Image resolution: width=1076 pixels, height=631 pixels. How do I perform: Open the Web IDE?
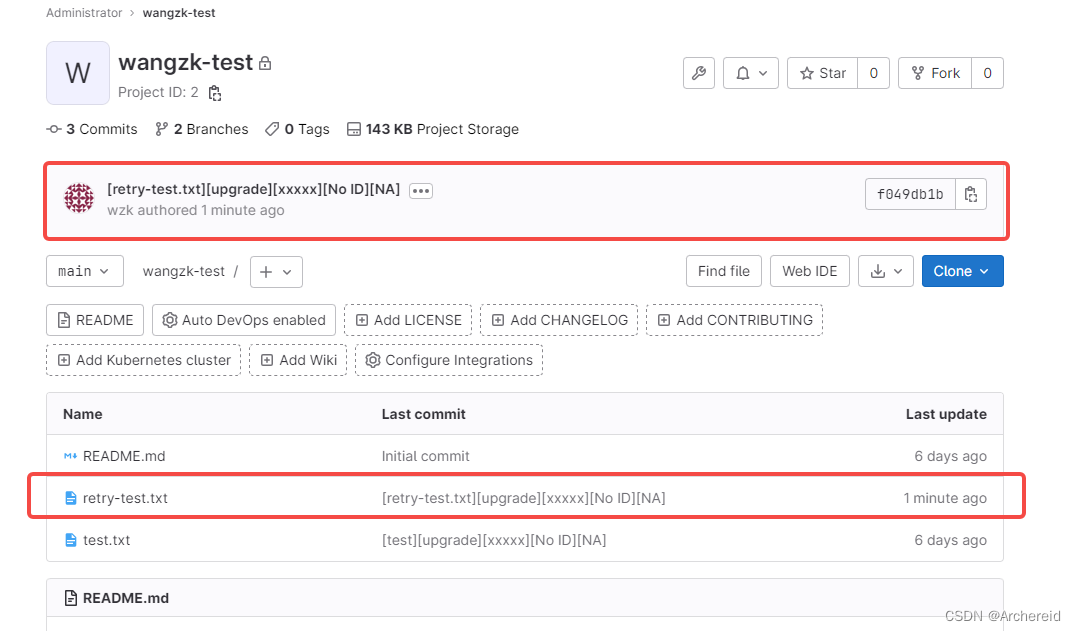point(809,271)
